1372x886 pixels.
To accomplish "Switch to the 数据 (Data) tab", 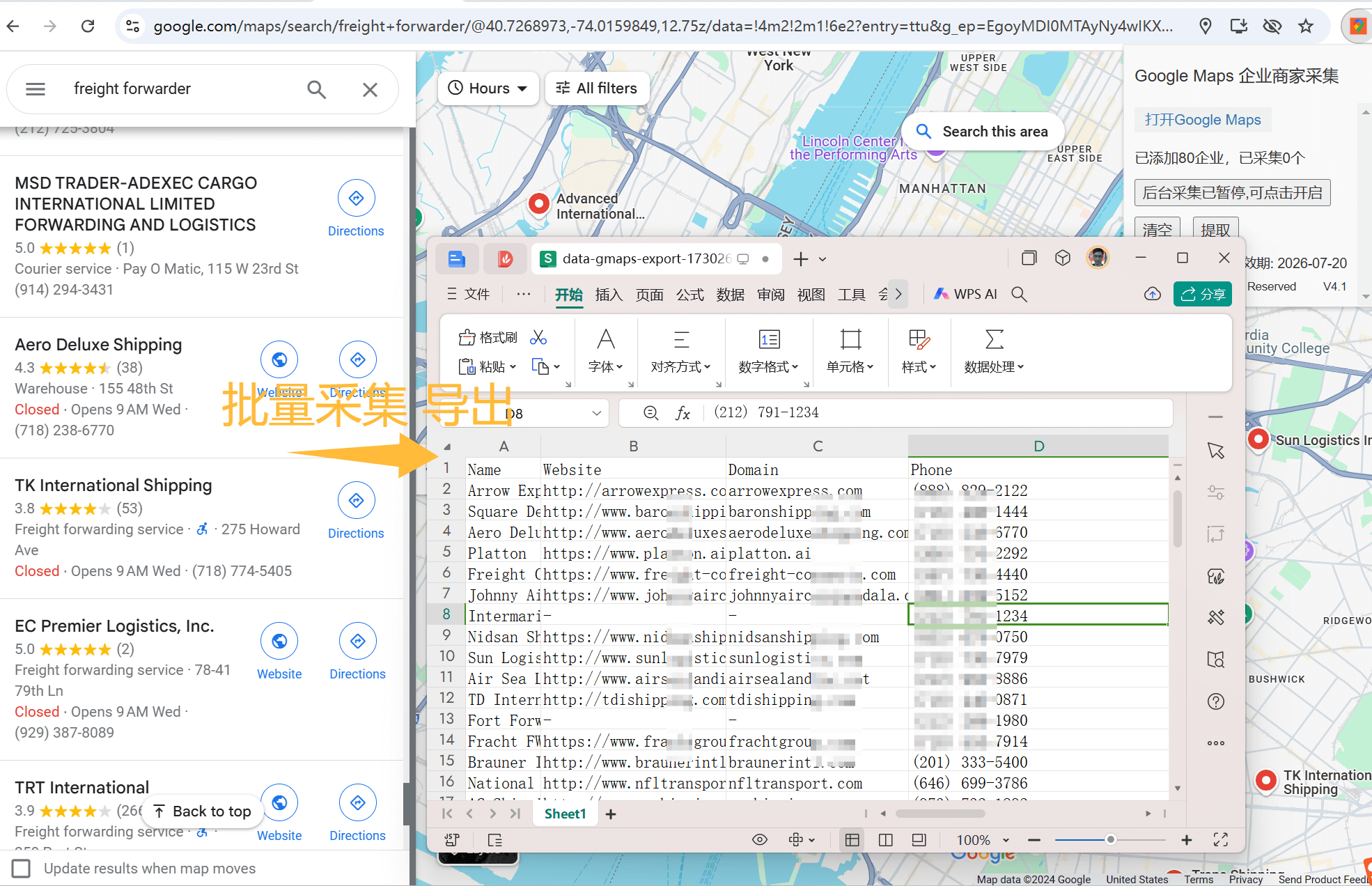I will [730, 295].
